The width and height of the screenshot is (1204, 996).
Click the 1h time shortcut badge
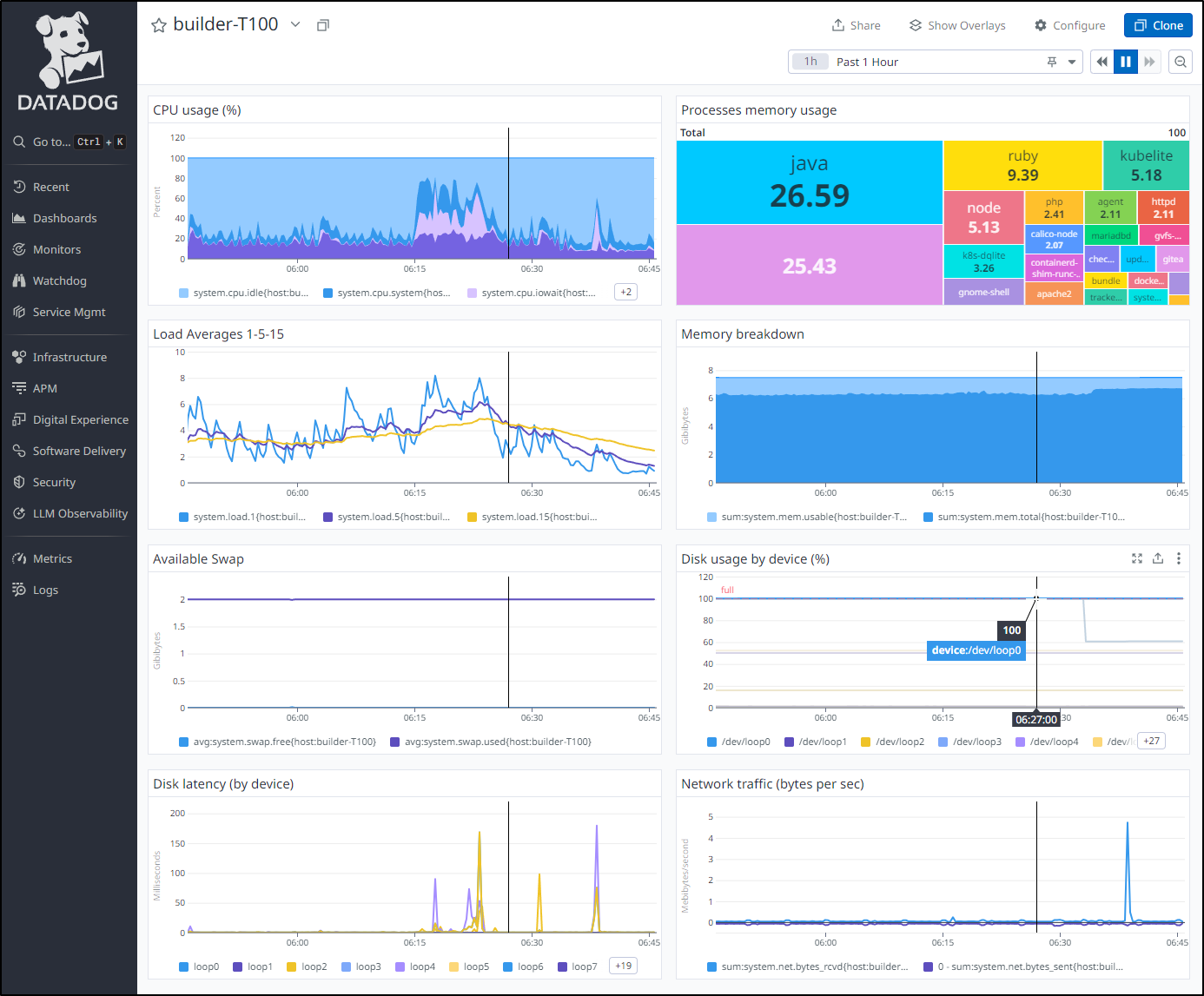click(x=810, y=62)
